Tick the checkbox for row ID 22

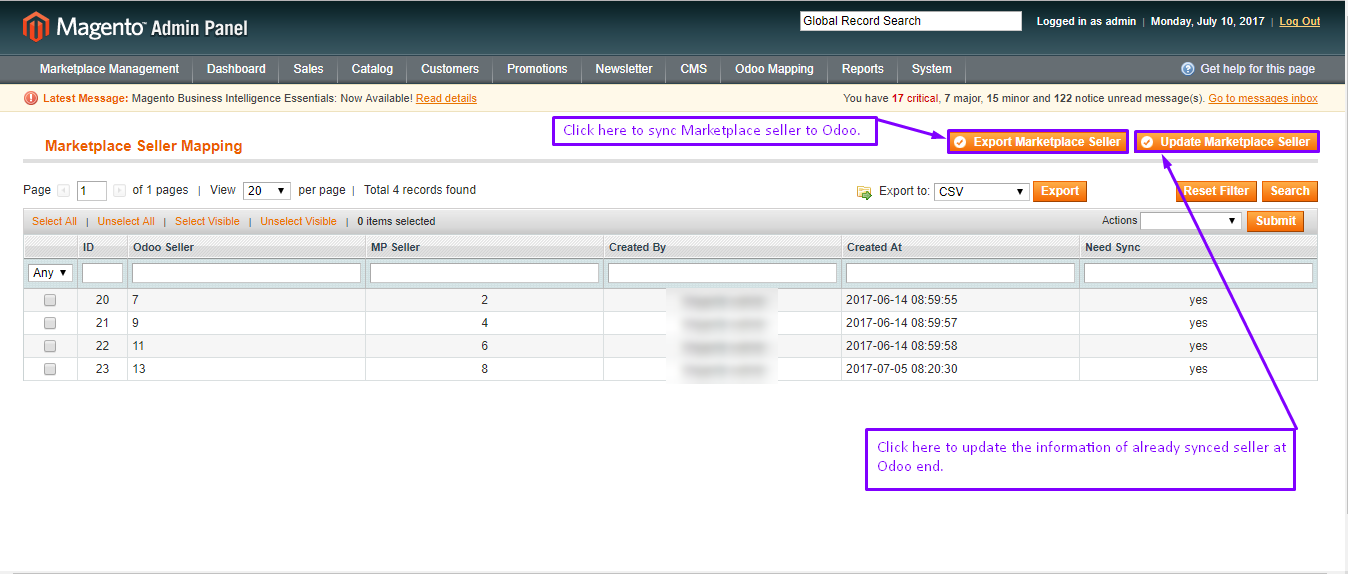[x=50, y=346]
